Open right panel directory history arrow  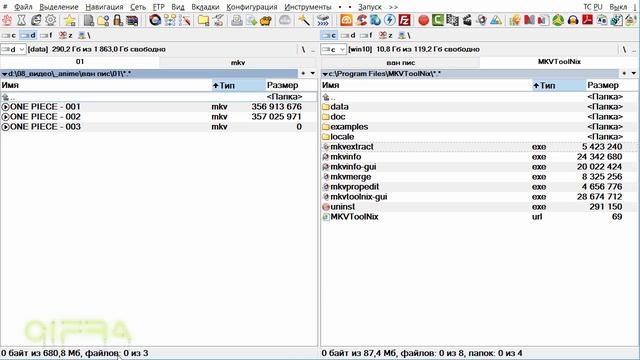(x=633, y=73)
